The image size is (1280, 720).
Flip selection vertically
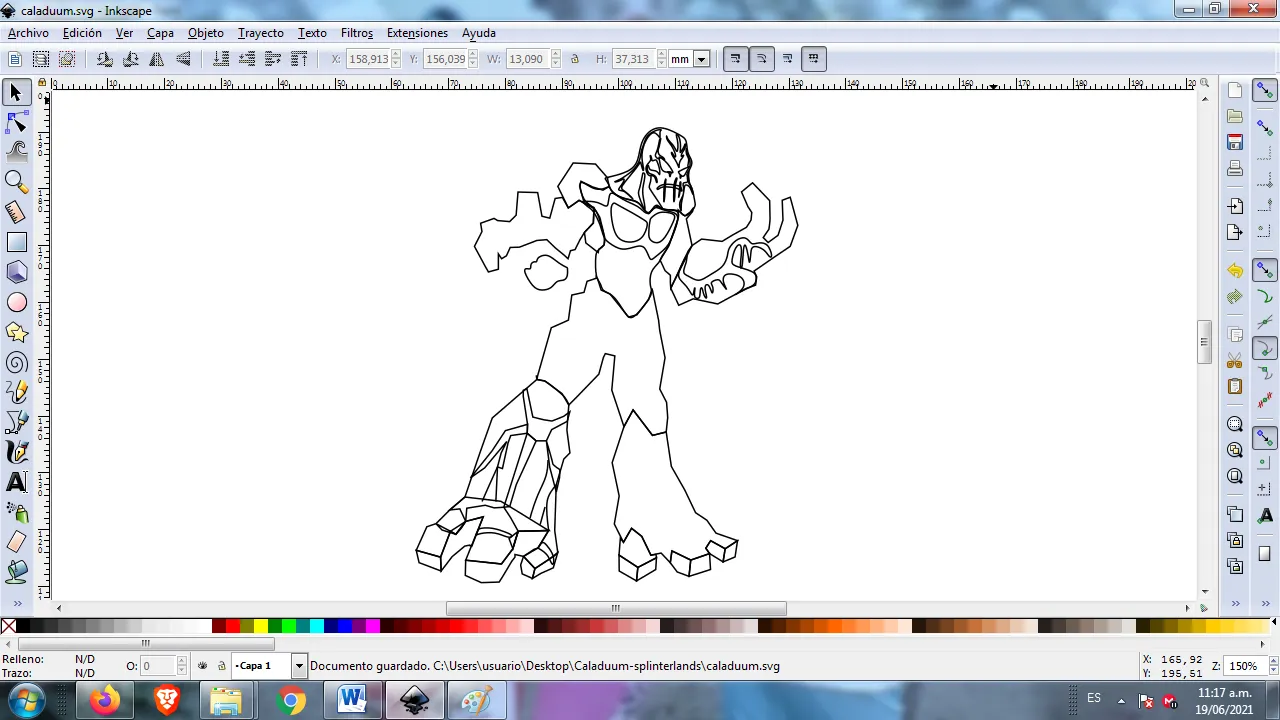point(183,59)
